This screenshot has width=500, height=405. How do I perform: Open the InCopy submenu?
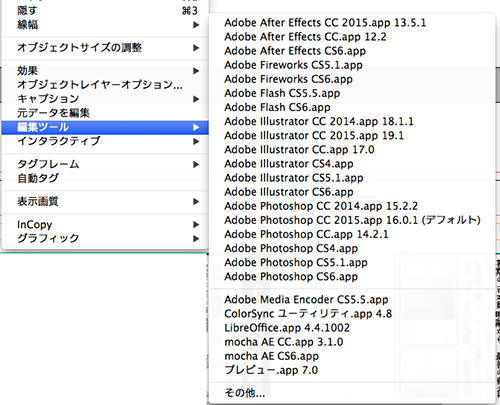tap(105, 224)
